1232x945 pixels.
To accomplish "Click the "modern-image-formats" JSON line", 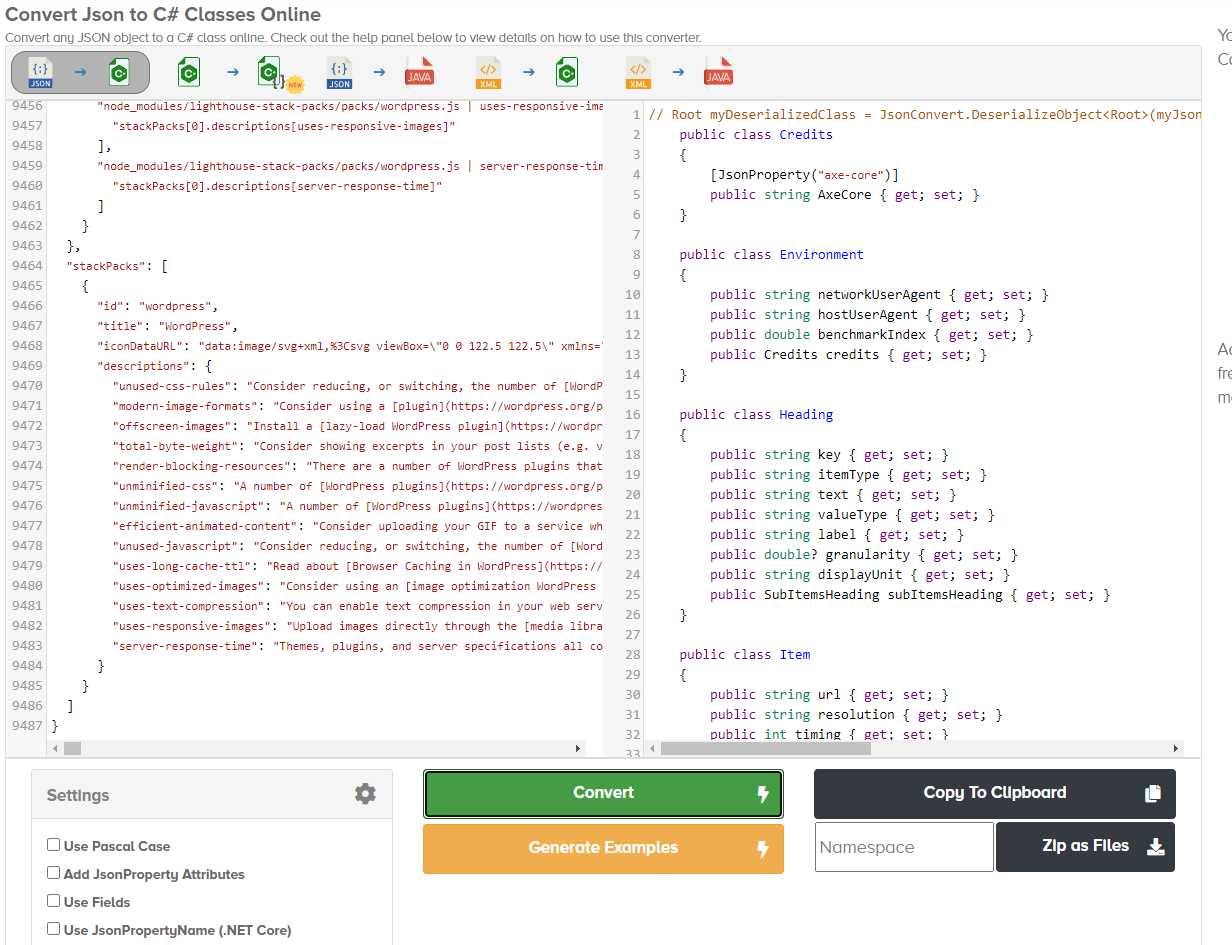I will (358, 406).
